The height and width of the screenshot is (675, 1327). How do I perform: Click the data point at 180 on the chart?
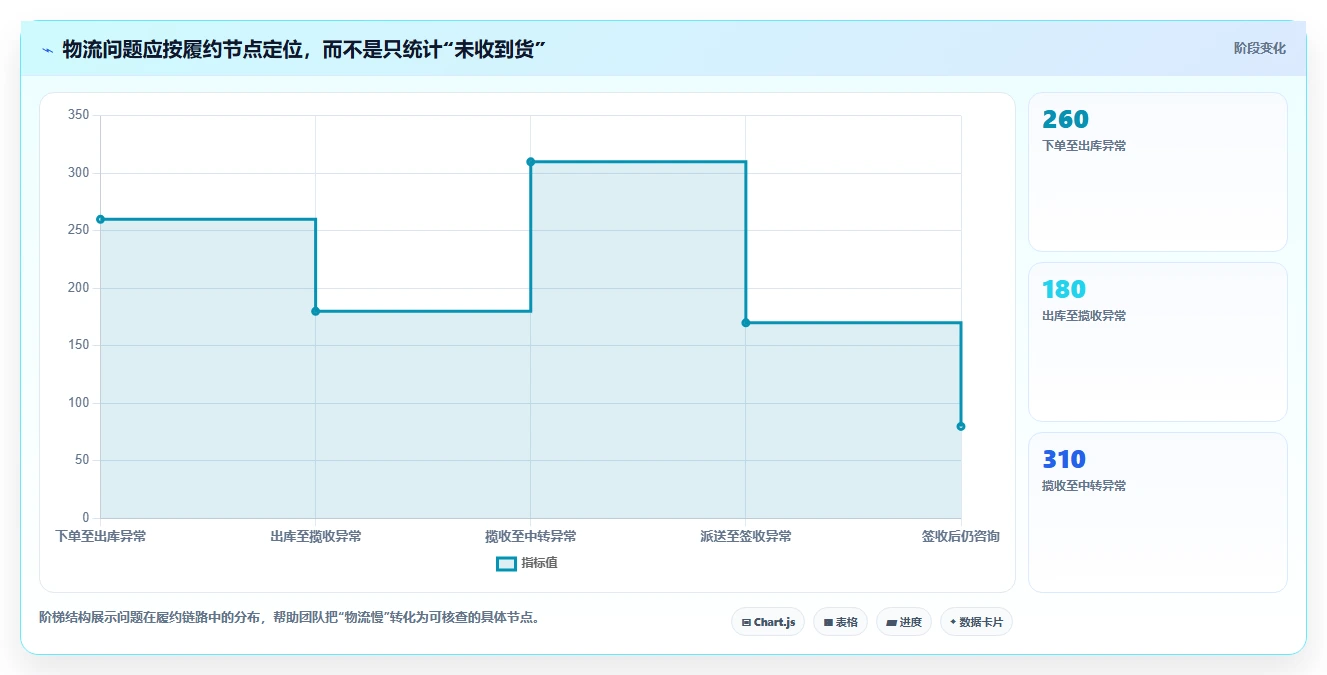click(x=316, y=311)
